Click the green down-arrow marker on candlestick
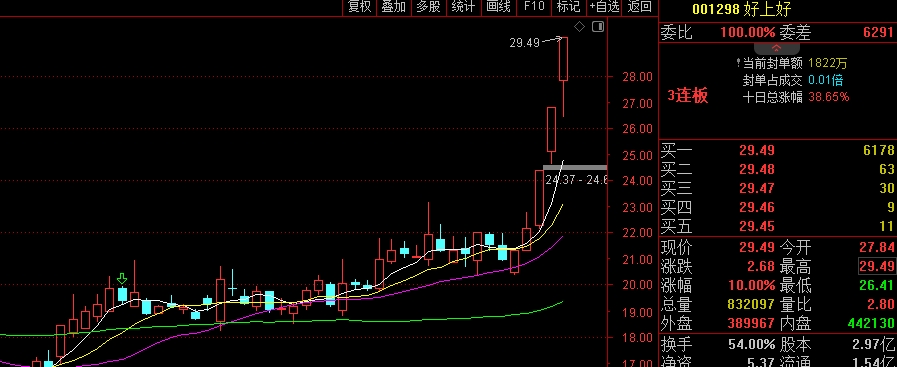Viewport: 897px width, 367px height. coord(121,278)
